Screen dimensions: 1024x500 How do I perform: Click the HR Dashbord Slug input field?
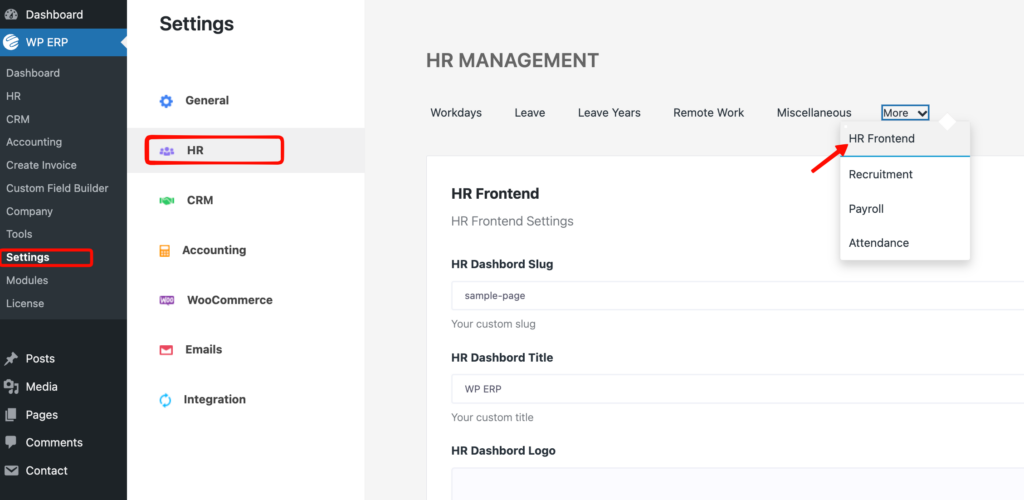click(x=737, y=296)
